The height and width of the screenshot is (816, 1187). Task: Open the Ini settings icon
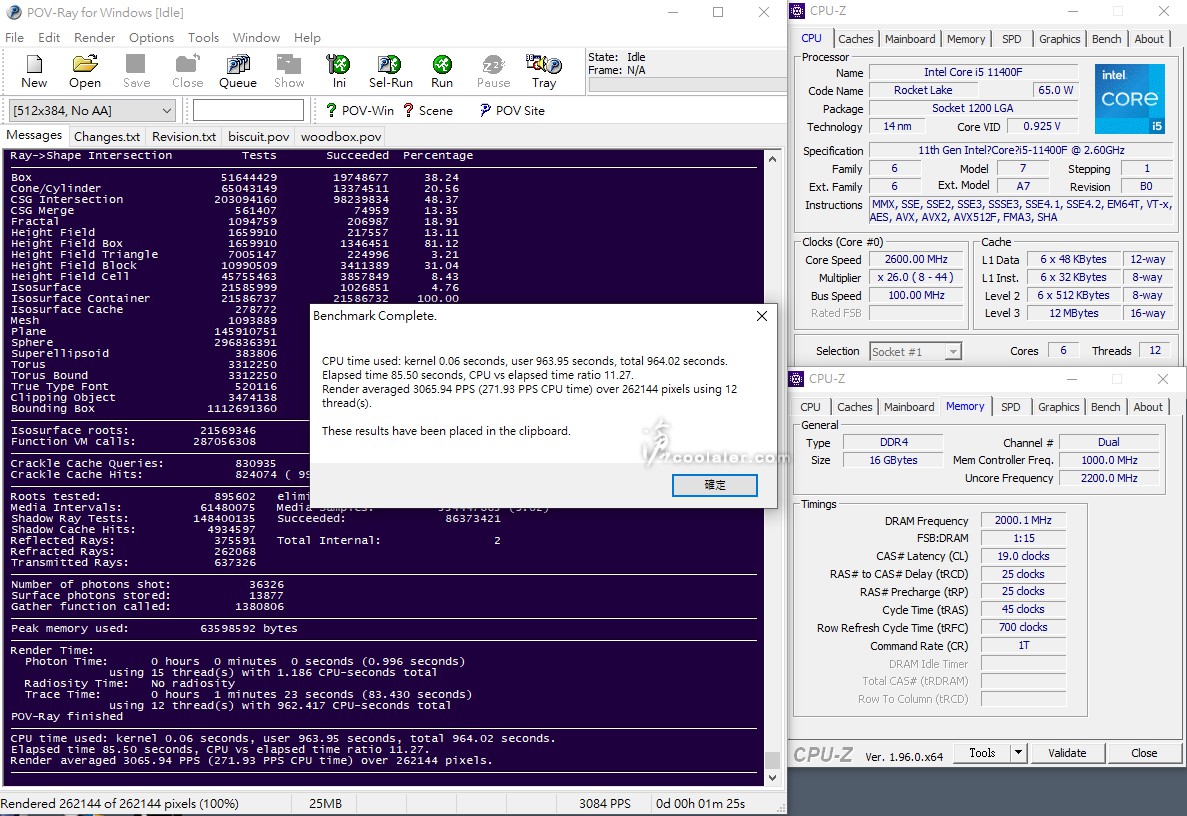click(338, 72)
